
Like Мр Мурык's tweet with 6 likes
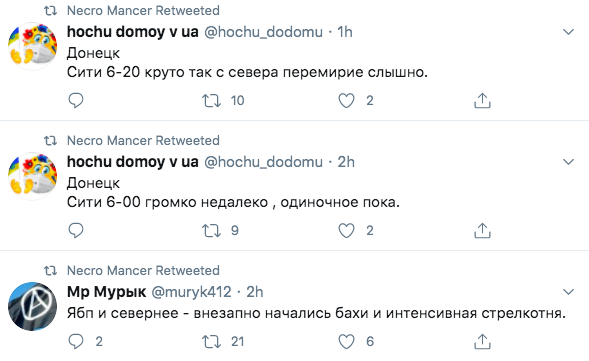point(346,342)
